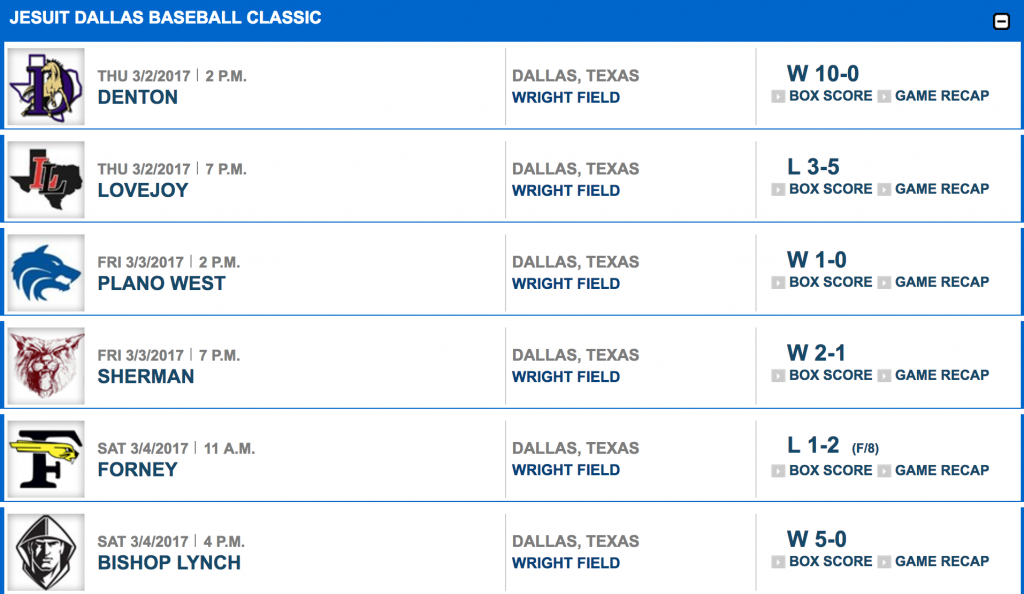Open Box Score for the Sherman game
Image resolution: width=1024 pixels, height=594 pixels.
[x=830, y=375]
